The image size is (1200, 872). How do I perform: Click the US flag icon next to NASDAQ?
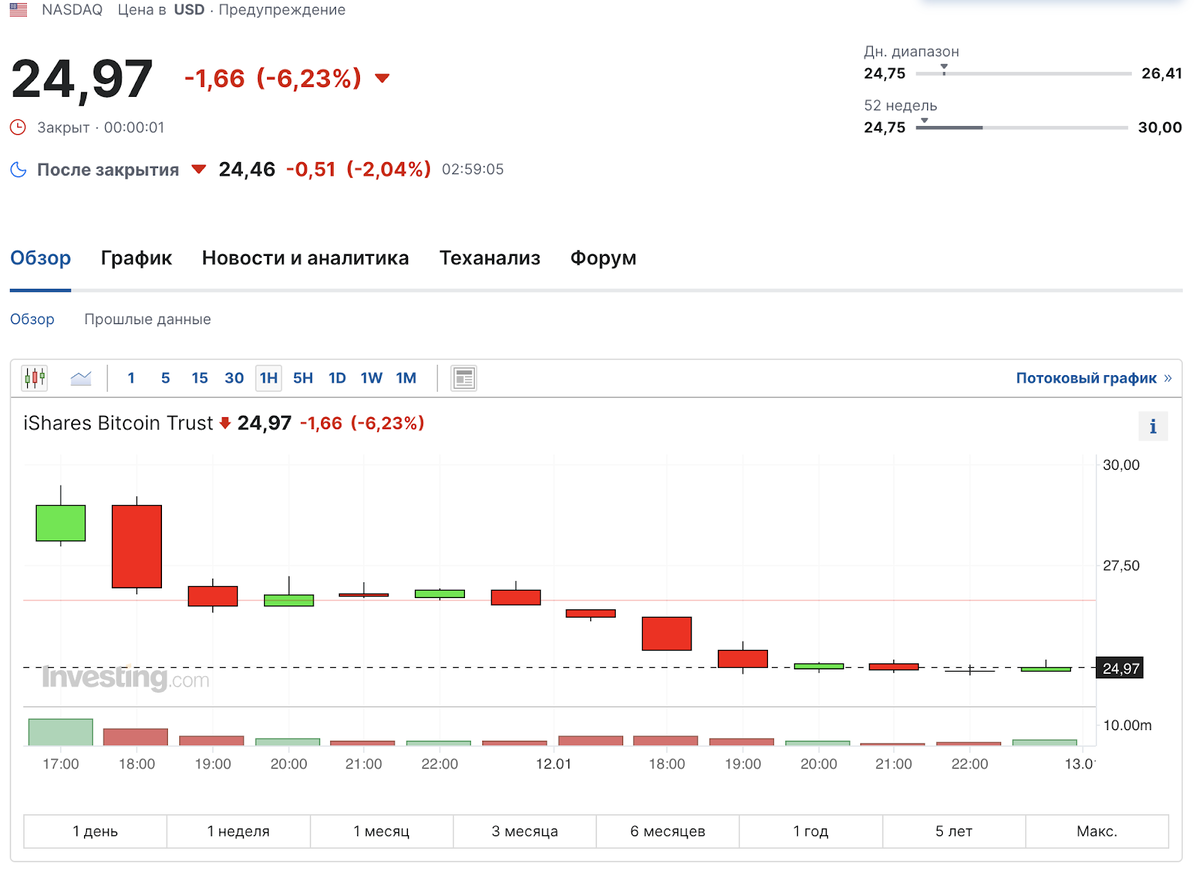pos(19,10)
